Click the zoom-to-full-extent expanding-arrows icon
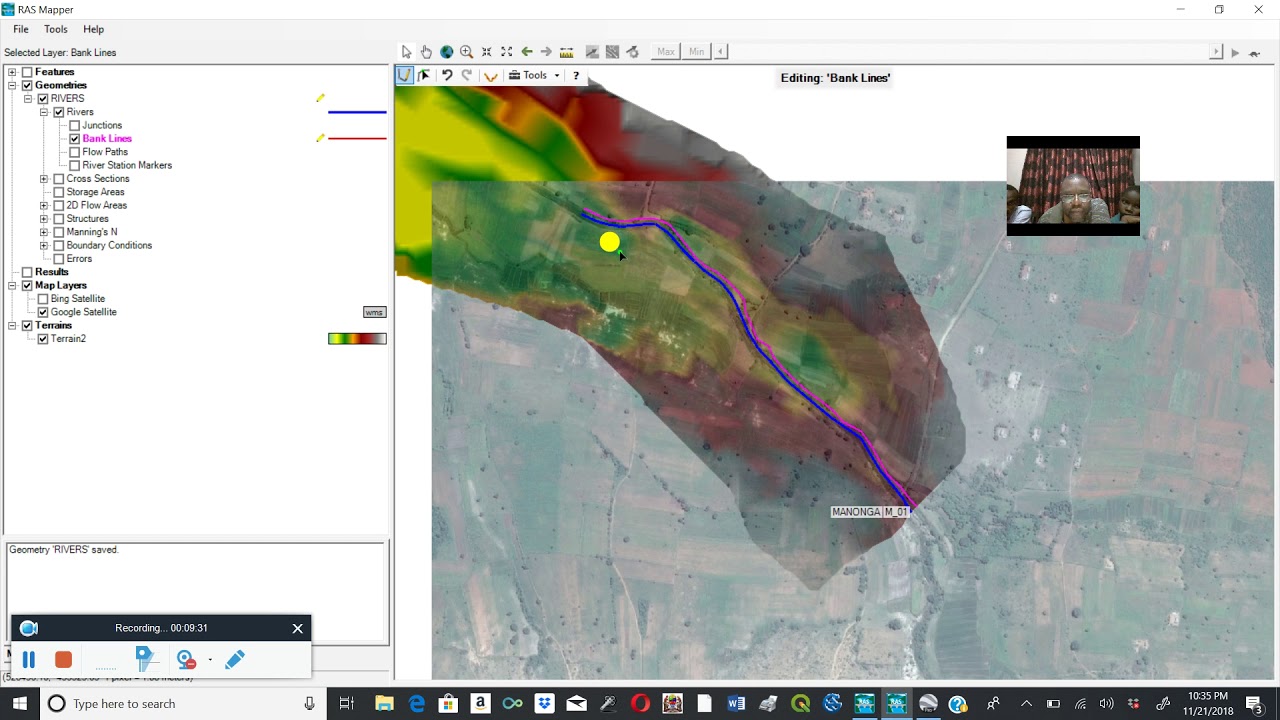 [x=506, y=52]
